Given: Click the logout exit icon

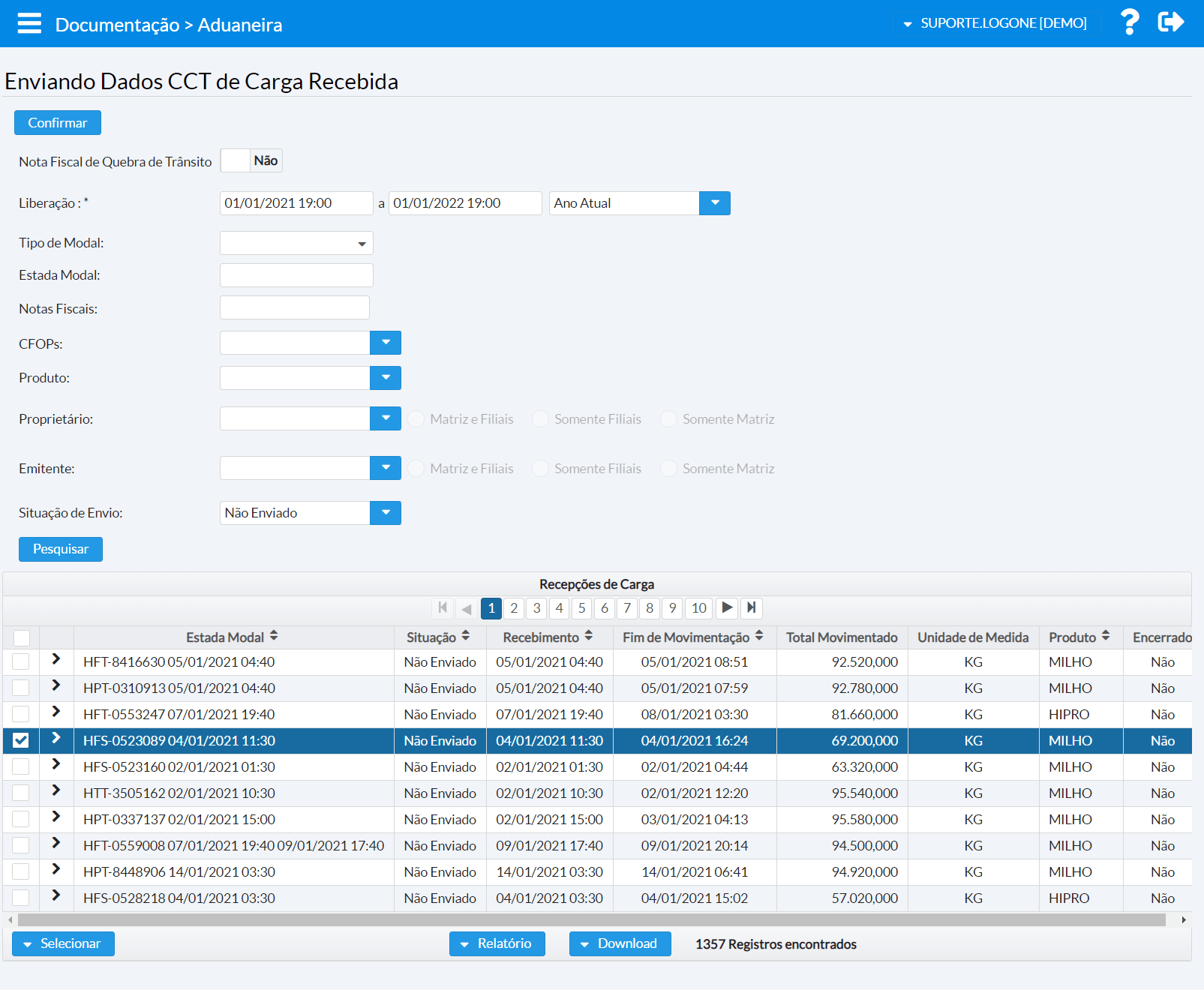Looking at the screenshot, I should click(x=1170, y=22).
